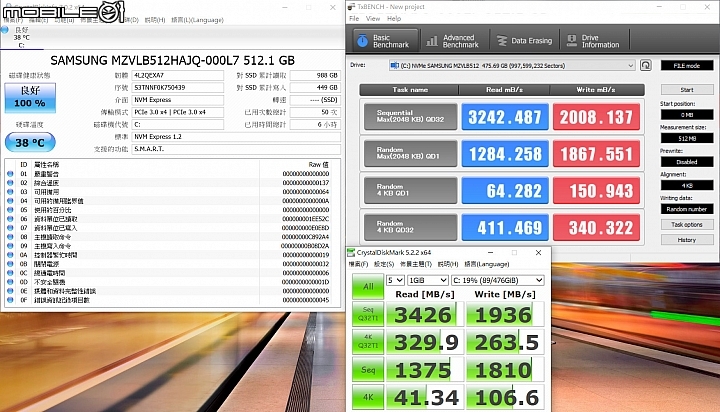The height and width of the screenshot is (412, 720).
Task: Select the serial number field S3TNNF0K750439
Action: pos(178,87)
